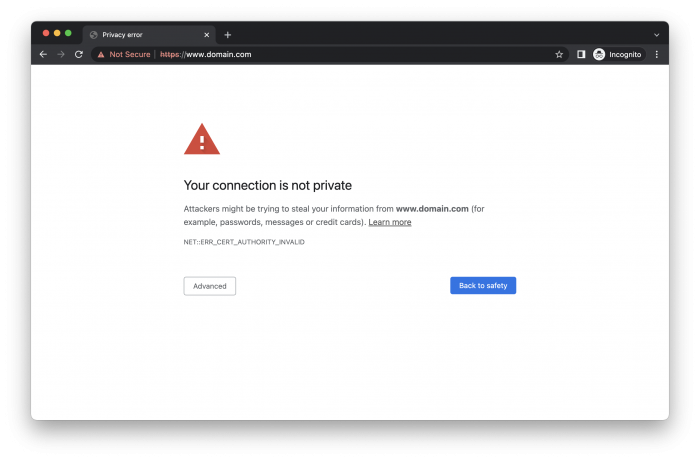Click the green window maximize button
This screenshot has width=700, height=461.
(68, 33)
